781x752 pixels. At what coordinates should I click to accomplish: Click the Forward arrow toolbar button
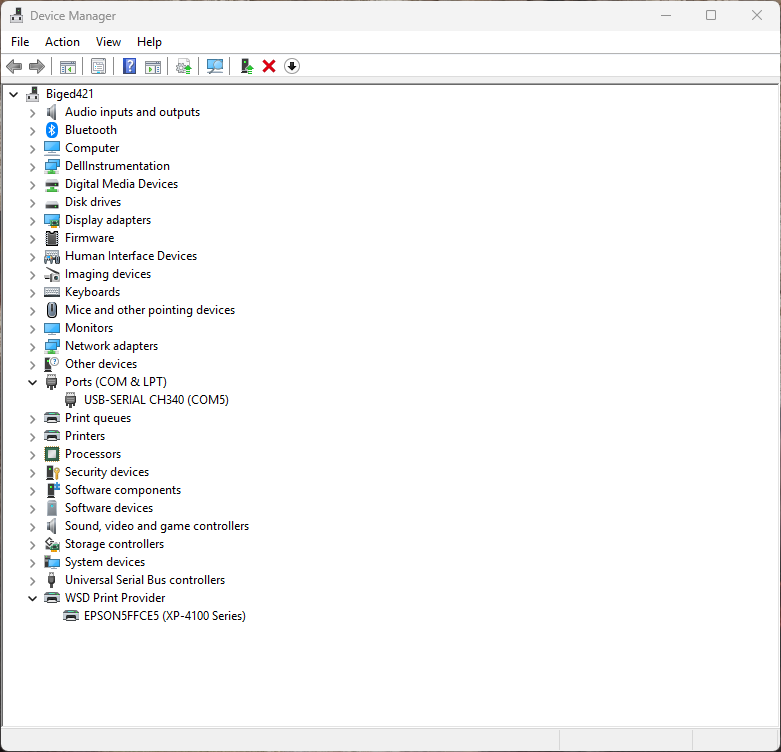[x=37, y=66]
